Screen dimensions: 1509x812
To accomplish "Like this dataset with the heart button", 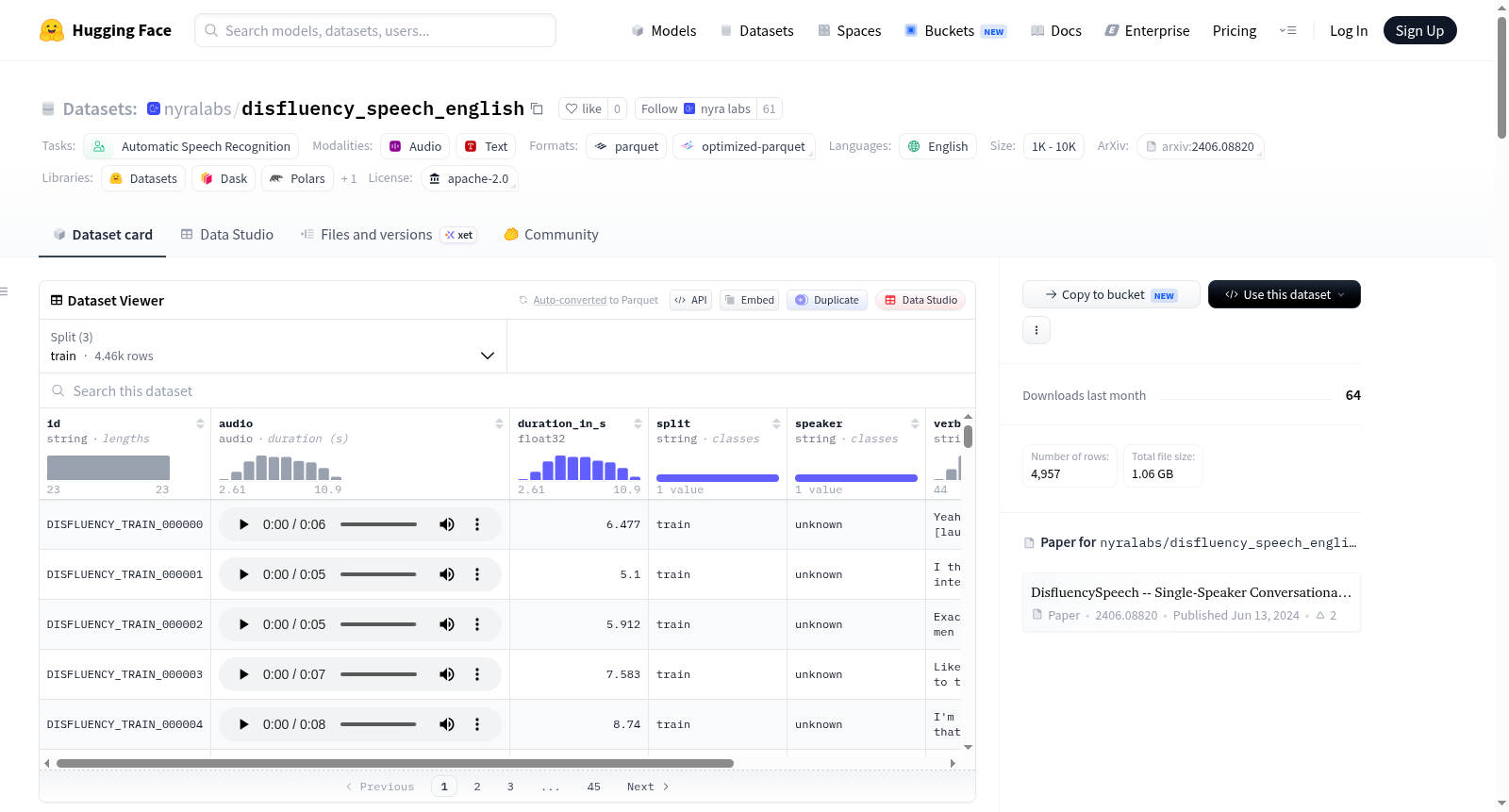I will pos(583,108).
